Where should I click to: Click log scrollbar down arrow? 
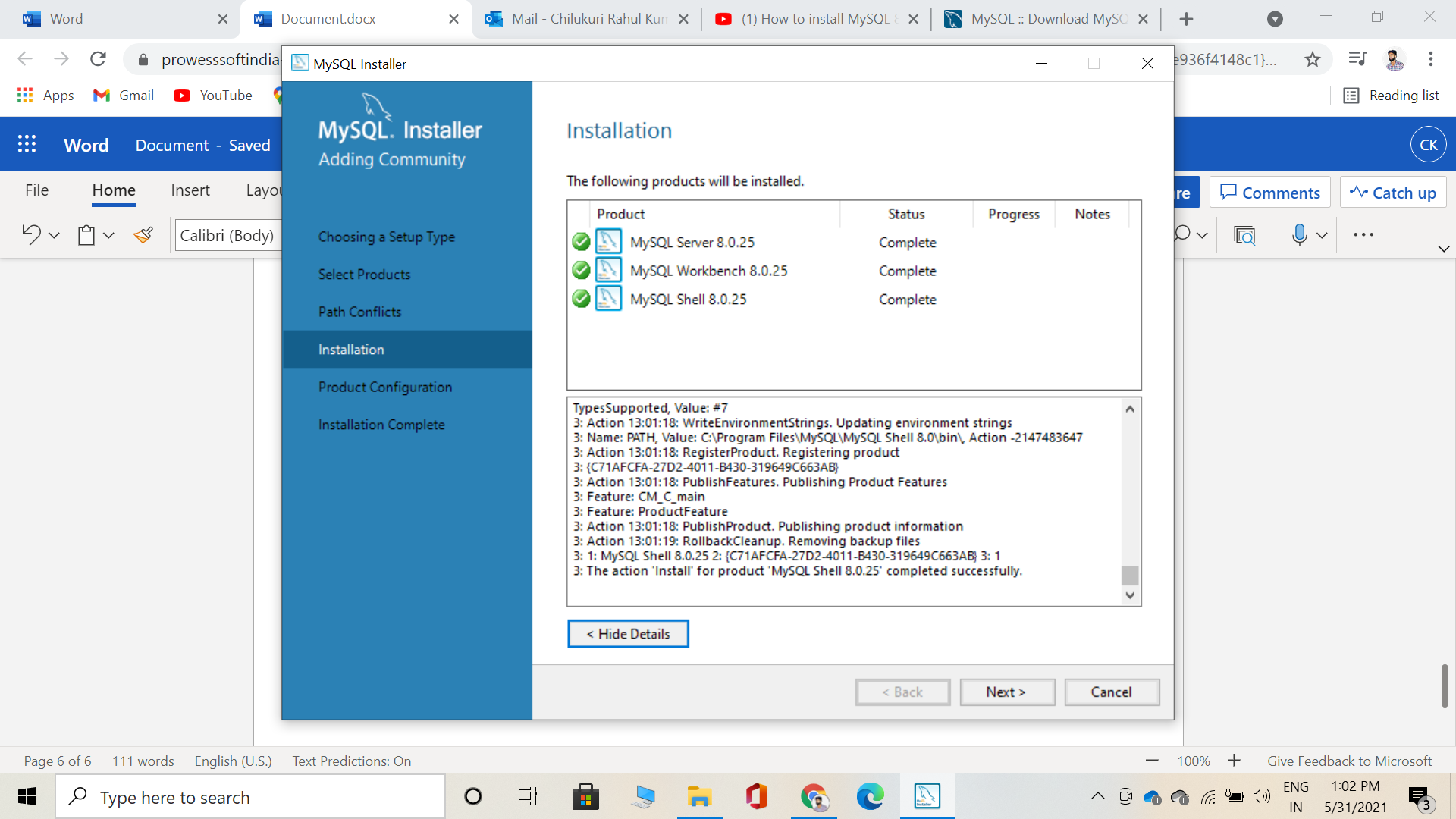1130,595
